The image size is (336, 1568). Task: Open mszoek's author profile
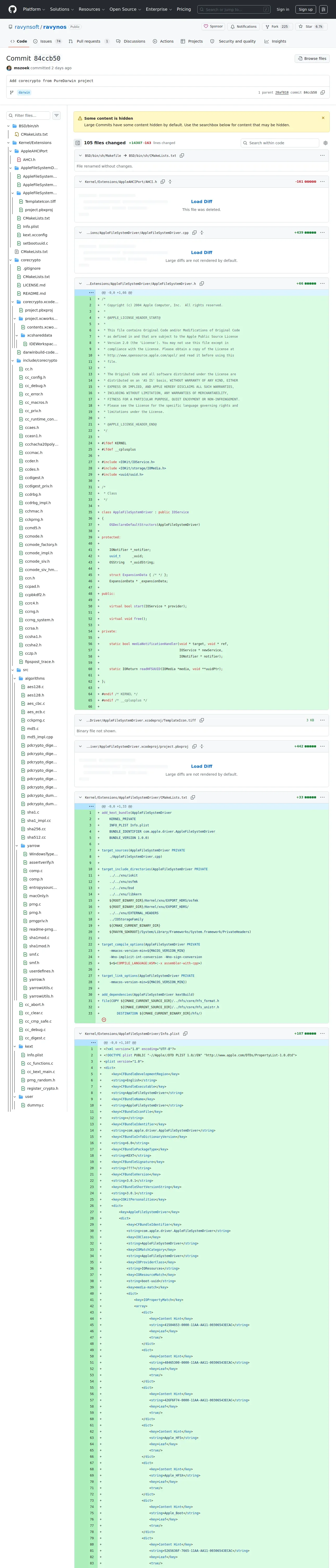[21, 68]
